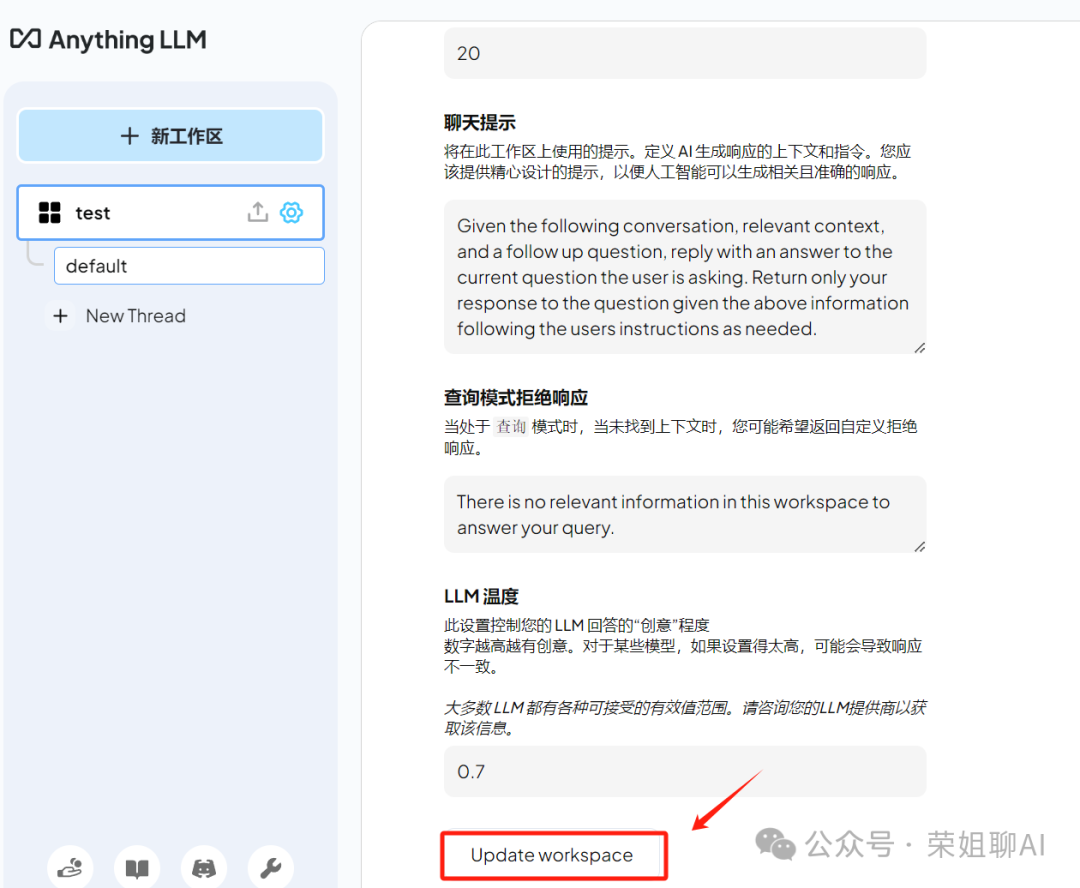Screen dimensions: 1080x888
Task: Start a New Thread
Action: tap(135, 315)
